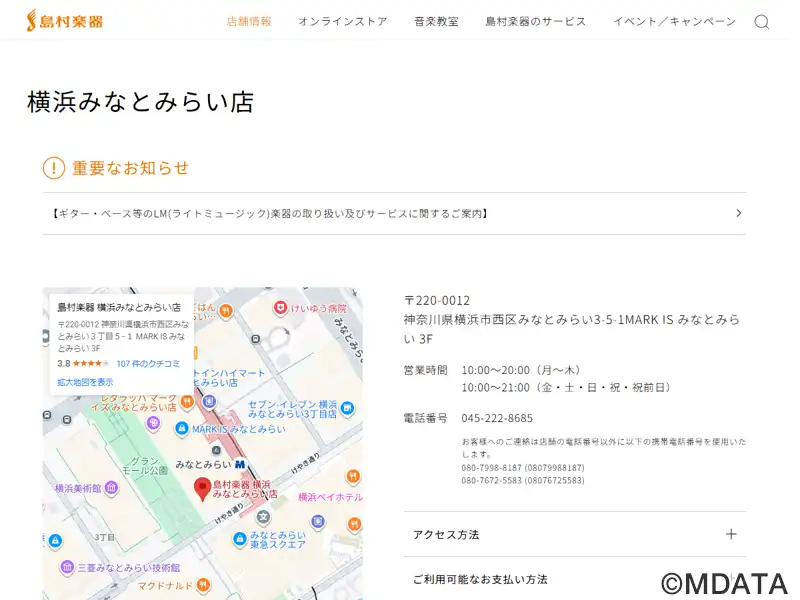This screenshot has height=600, width=800.
Task: Click the McDonald's restaurant map marker
Action: 203,584
